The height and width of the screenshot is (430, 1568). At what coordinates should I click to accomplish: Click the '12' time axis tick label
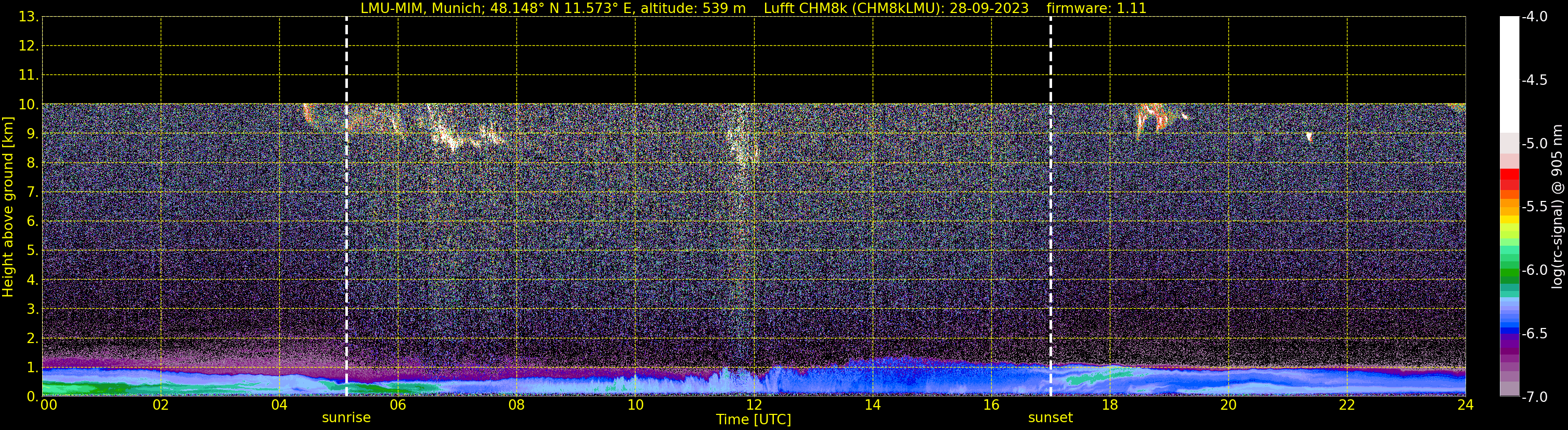(x=754, y=405)
